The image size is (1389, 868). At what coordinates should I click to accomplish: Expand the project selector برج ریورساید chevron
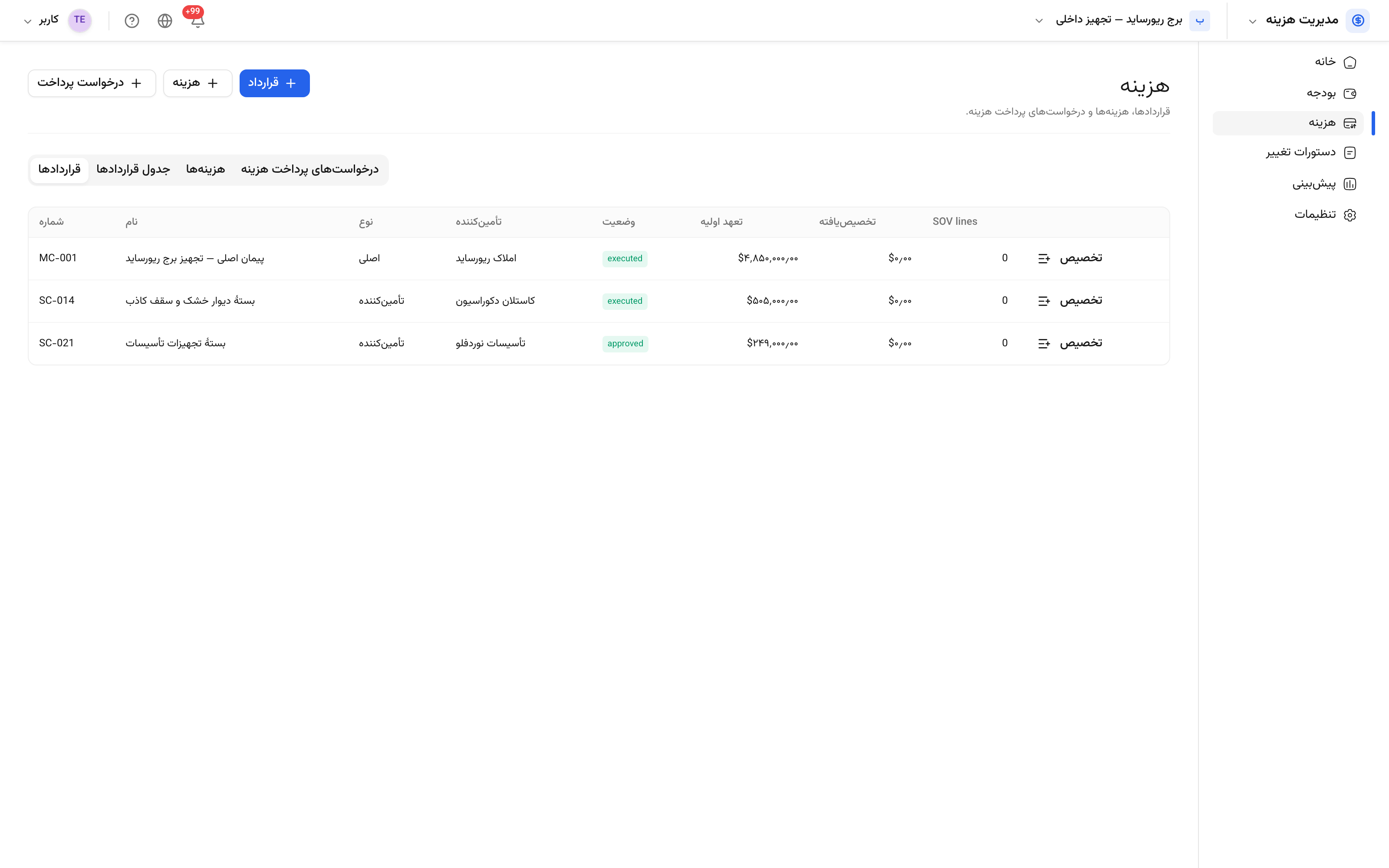[x=1039, y=21]
